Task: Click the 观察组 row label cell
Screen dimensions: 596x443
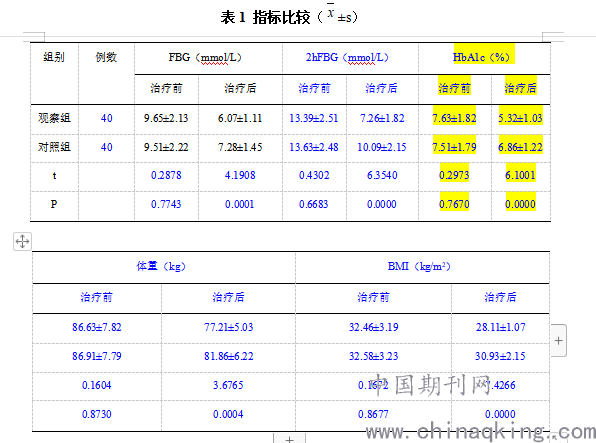Action: pos(54,118)
